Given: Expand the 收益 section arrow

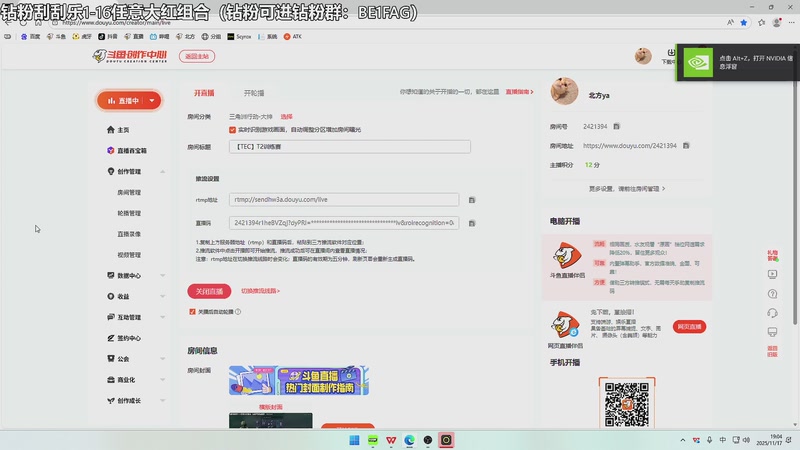Looking at the screenshot, I should (163, 296).
